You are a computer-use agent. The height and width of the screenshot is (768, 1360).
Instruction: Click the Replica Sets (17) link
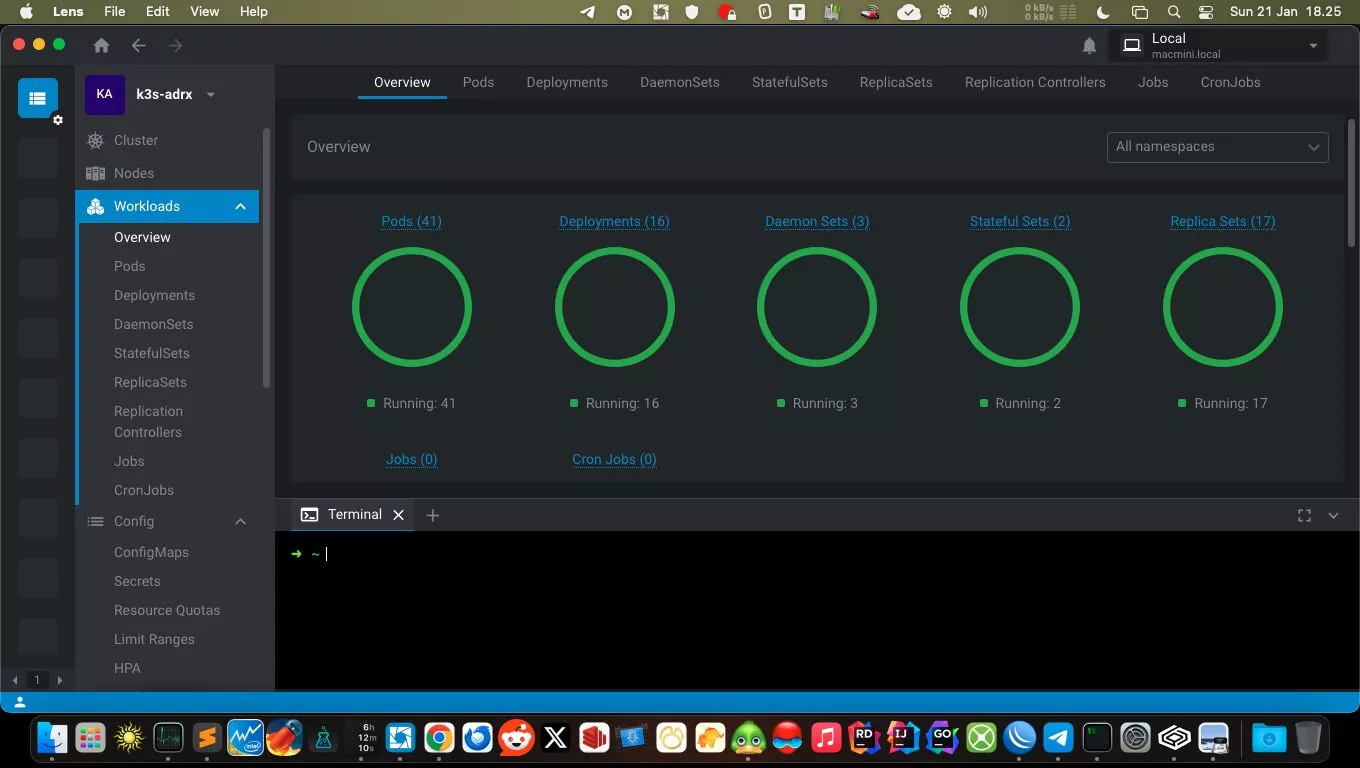pos(1223,221)
